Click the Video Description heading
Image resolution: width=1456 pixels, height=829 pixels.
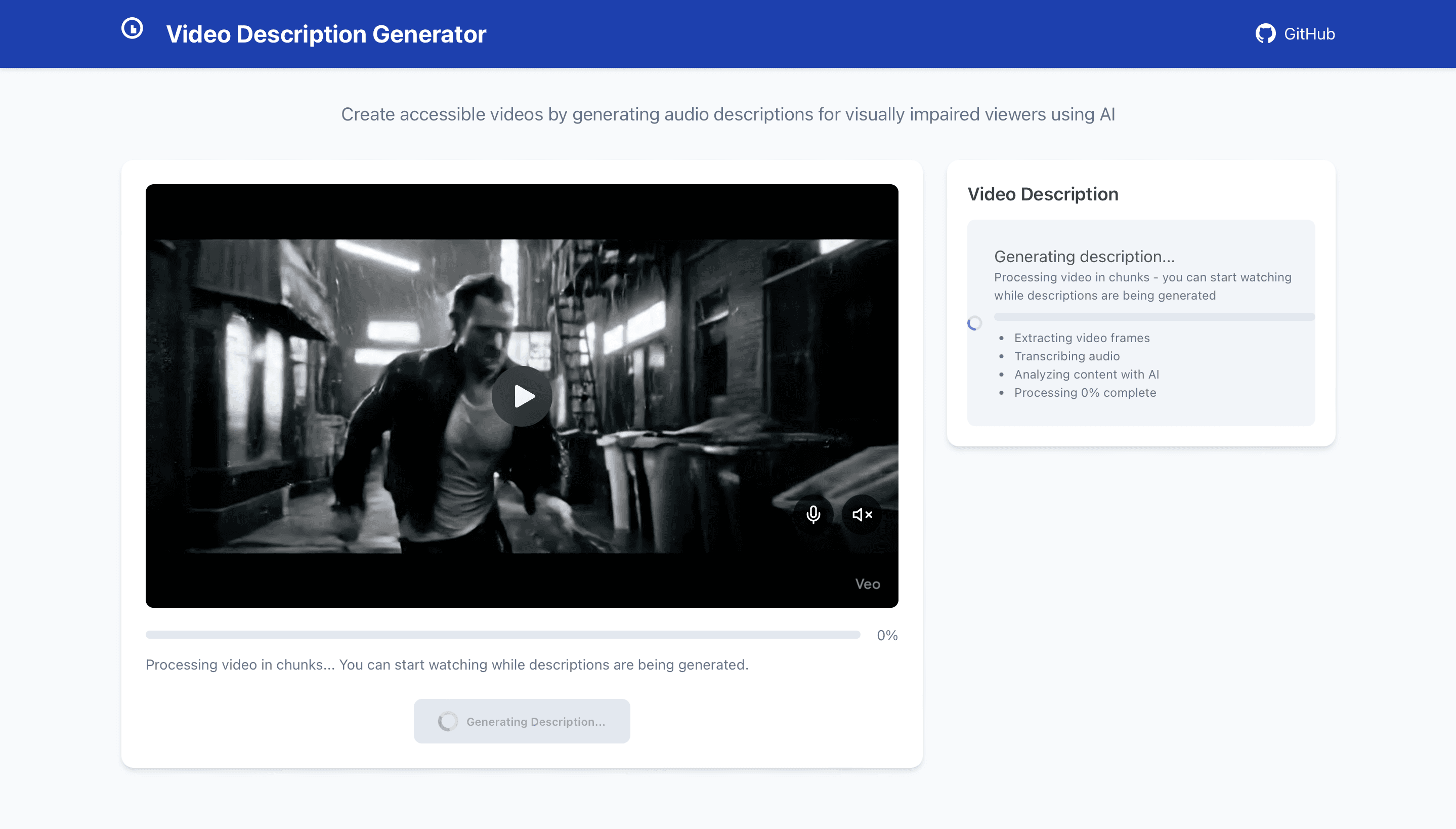[x=1042, y=194]
